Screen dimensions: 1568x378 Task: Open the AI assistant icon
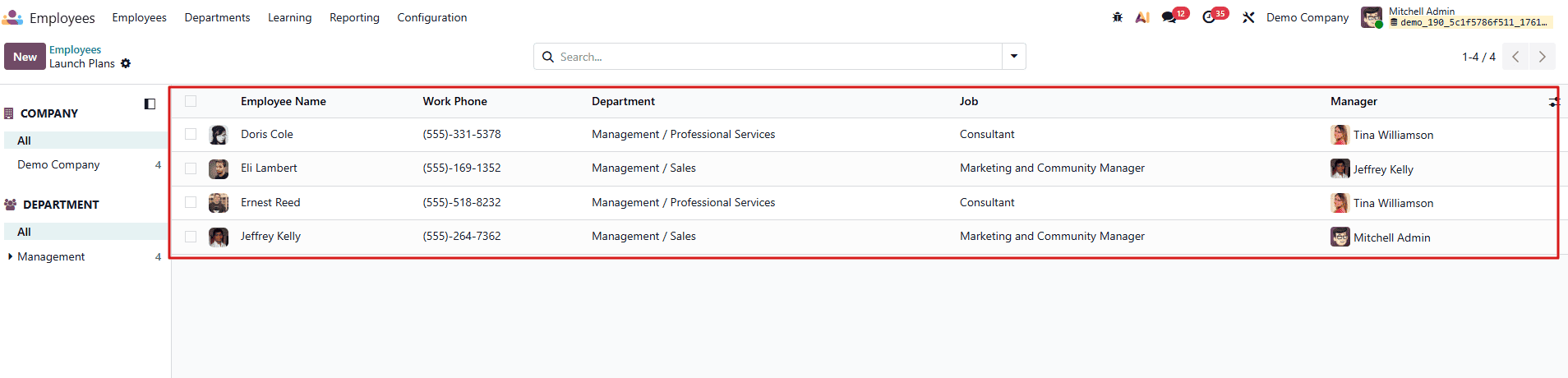1142,17
